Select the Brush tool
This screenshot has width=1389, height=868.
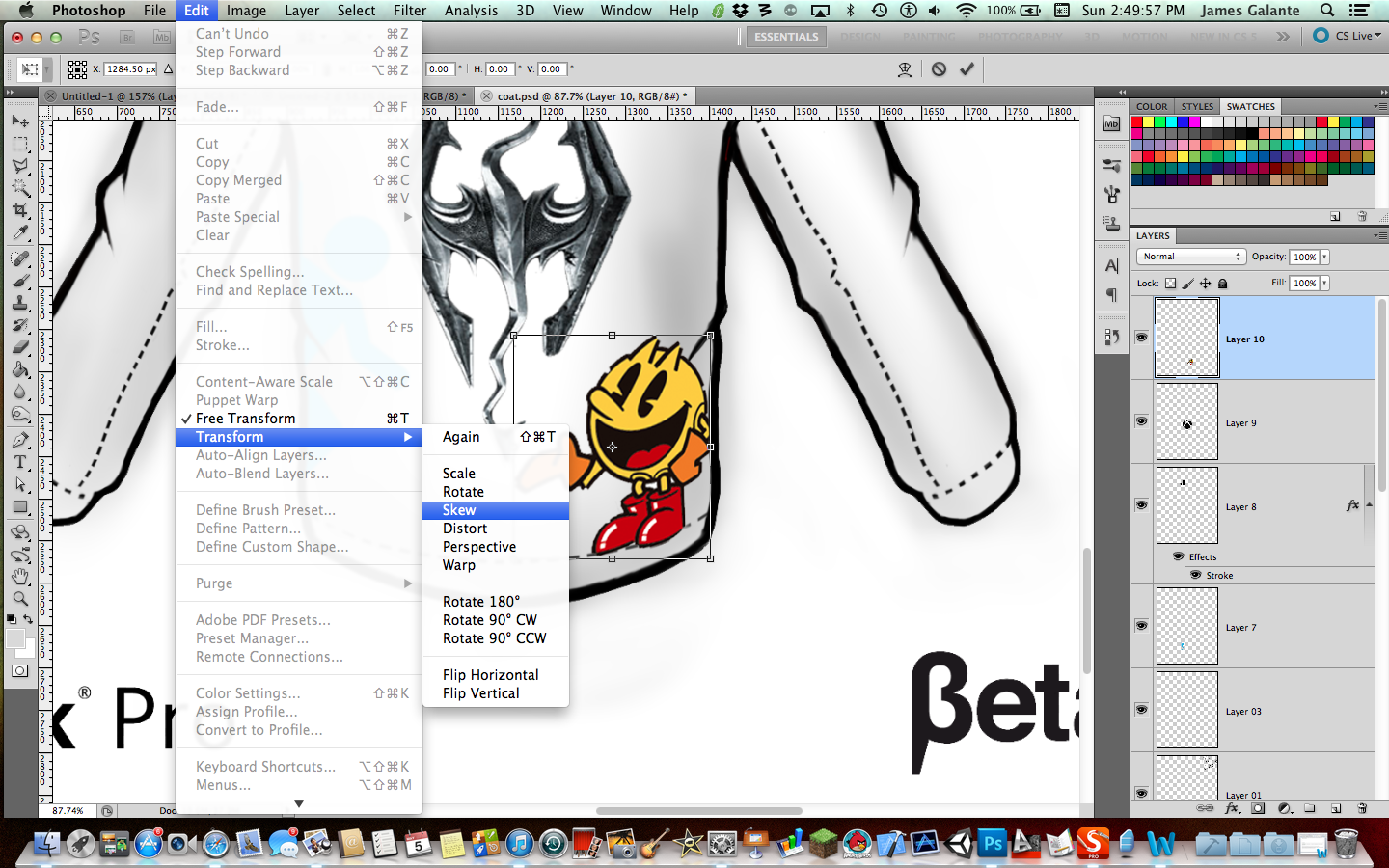tap(20, 281)
